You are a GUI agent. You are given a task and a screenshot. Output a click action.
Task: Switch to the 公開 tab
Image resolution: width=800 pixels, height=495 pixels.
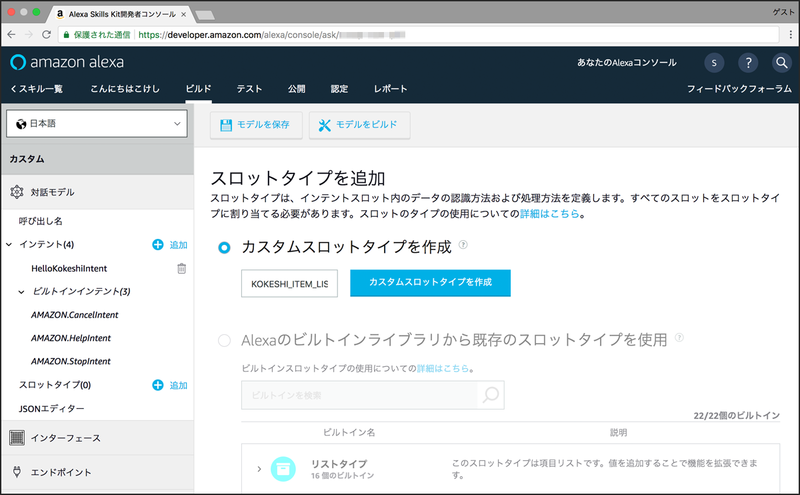(x=296, y=89)
